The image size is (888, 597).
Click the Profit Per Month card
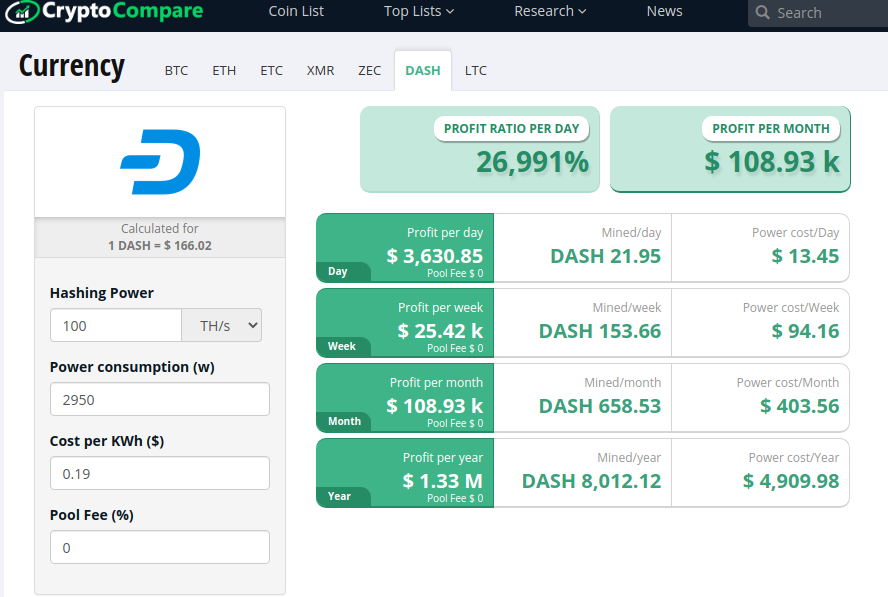coord(730,150)
